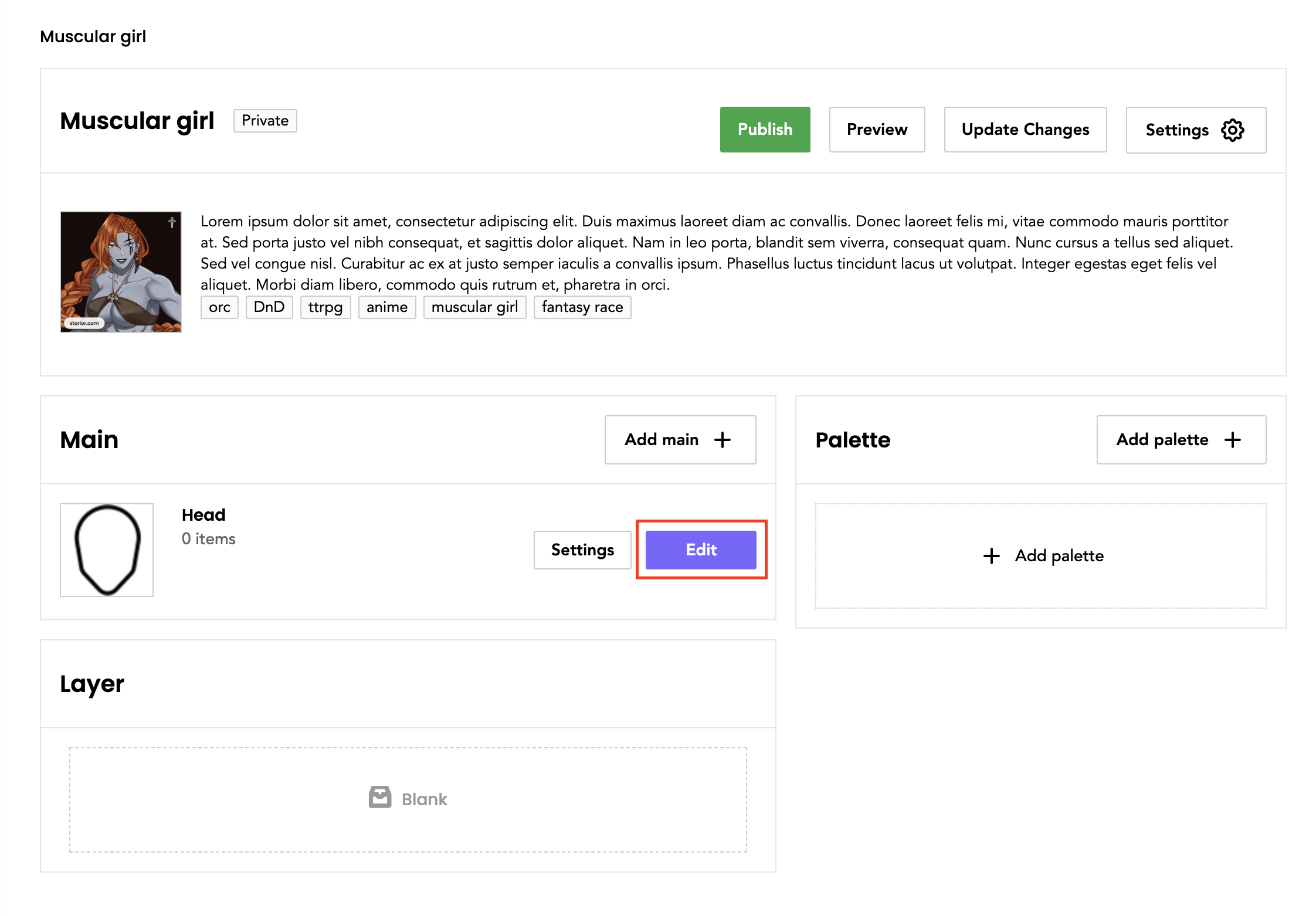1316x916 pixels.
Task: Open the muscular girl character artwork
Action: click(x=121, y=272)
